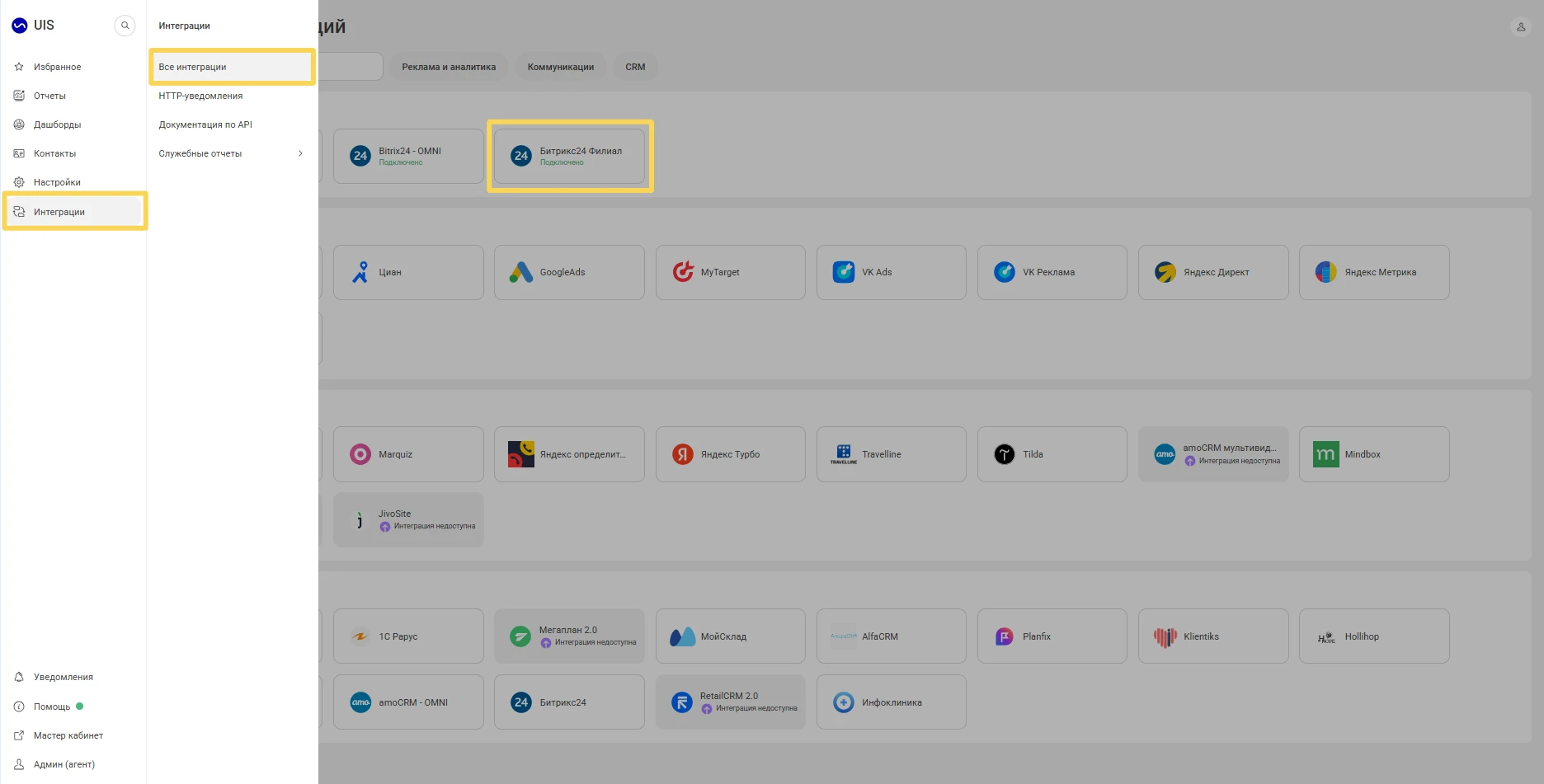Click the Админ (агент) sidebar label
1544x784 pixels.
point(64,764)
